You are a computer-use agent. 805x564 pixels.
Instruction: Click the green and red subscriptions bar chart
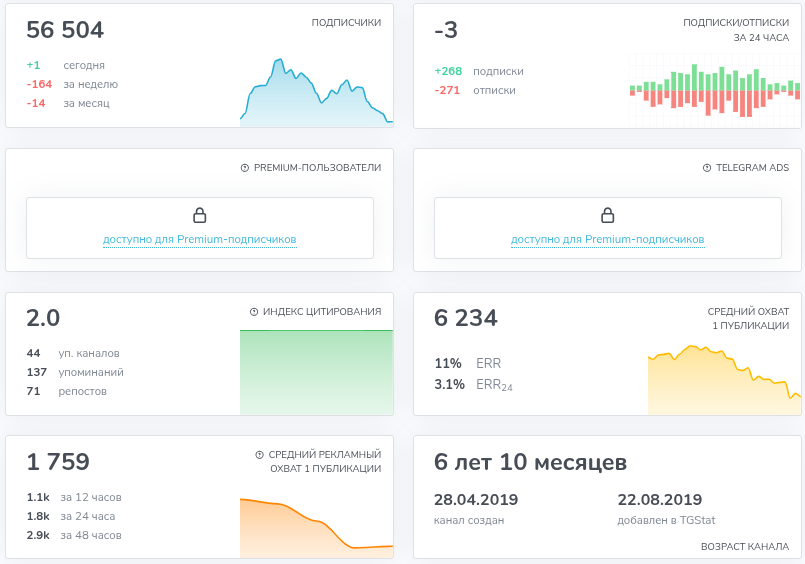pos(714,92)
